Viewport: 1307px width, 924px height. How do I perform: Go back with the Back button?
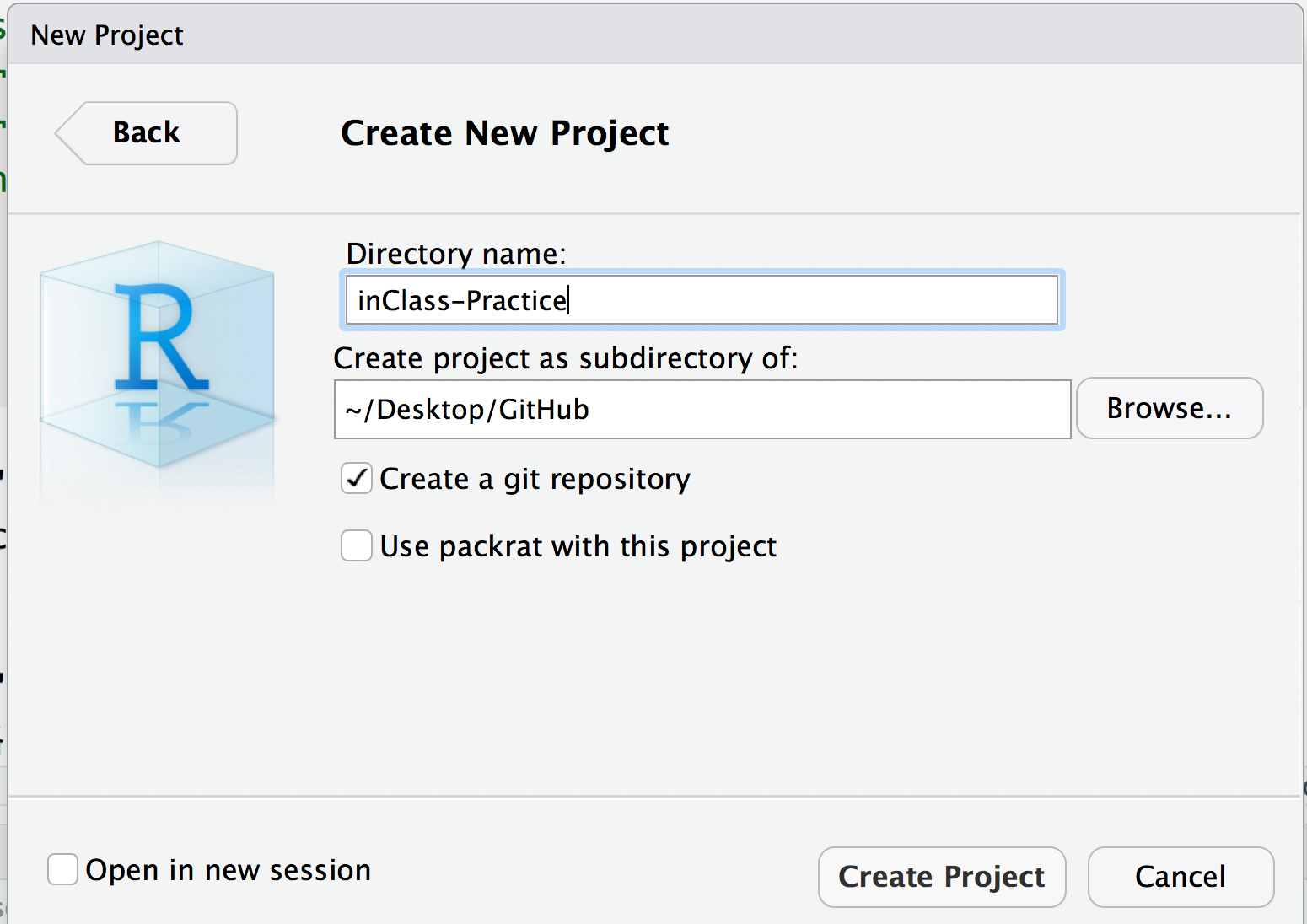[x=147, y=133]
